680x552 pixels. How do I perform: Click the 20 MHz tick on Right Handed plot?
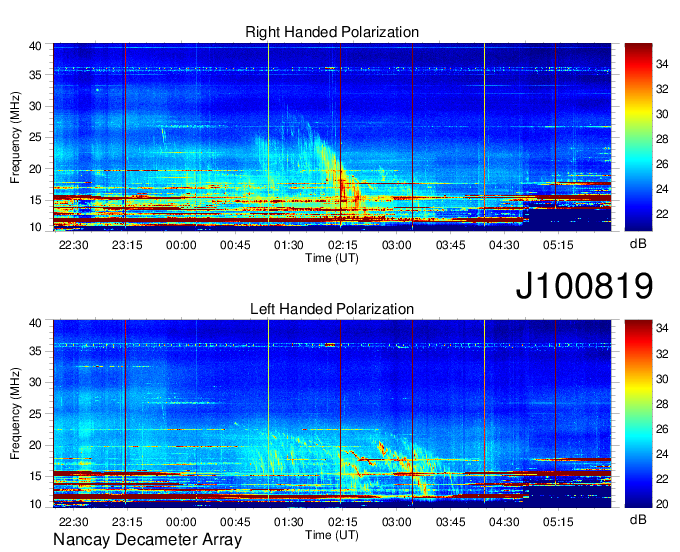pyautogui.click(x=35, y=169)
